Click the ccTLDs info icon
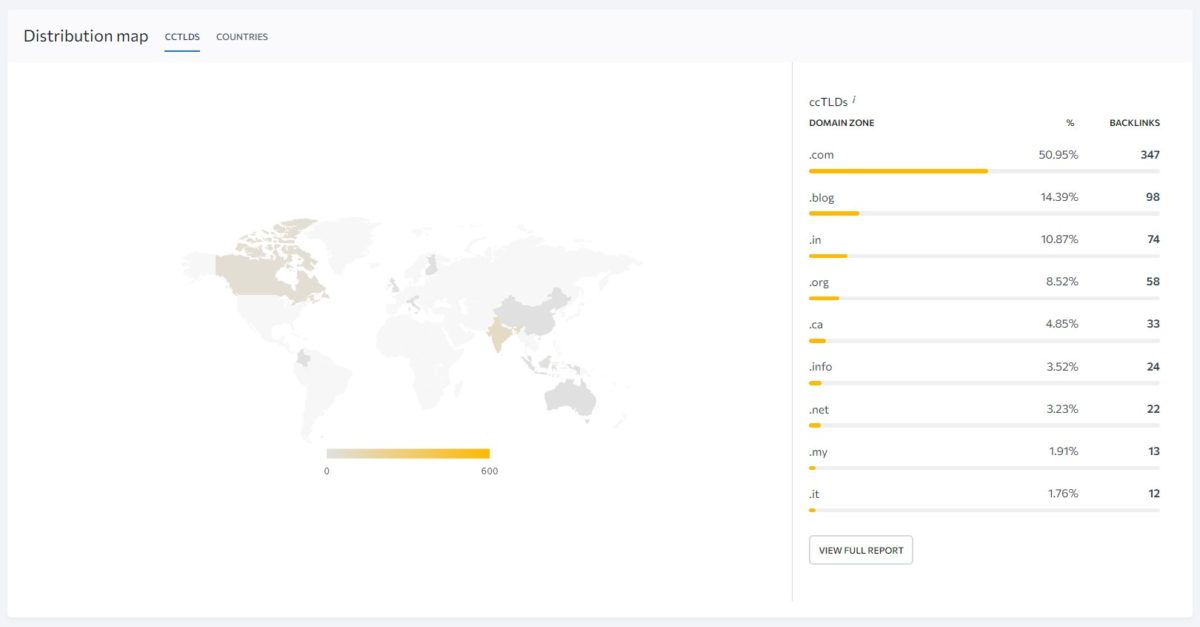Viewport: 1200px width, 627px height. pyautogui.click(x=854, y=100)
